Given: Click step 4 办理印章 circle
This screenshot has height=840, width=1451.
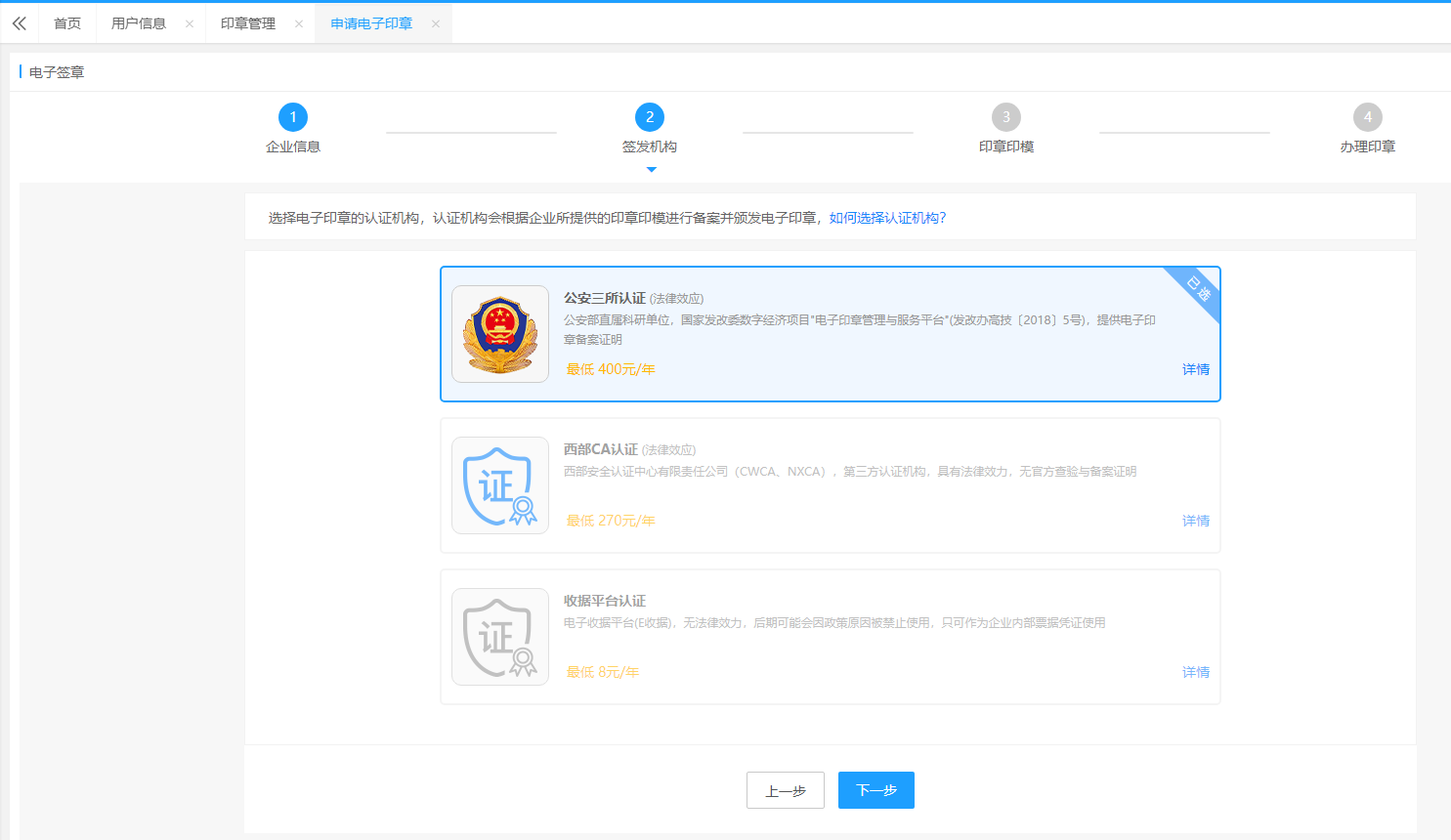Looking at the screenshot, I should coord(1368,117).
